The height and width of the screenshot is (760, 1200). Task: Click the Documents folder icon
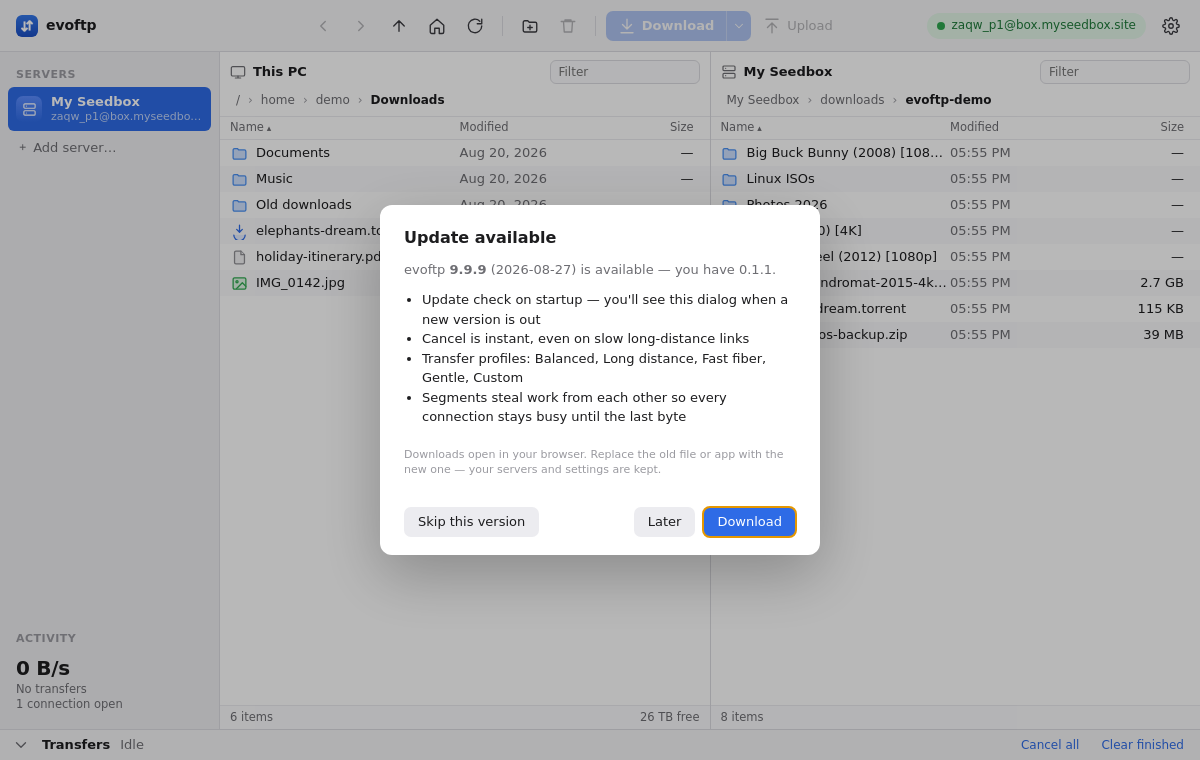(239, 153)
